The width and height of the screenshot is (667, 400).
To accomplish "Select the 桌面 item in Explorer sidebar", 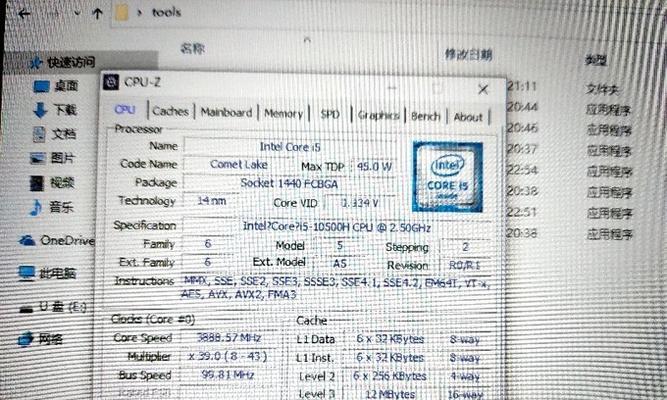I will pyautogui.click(x=66, y=86).
